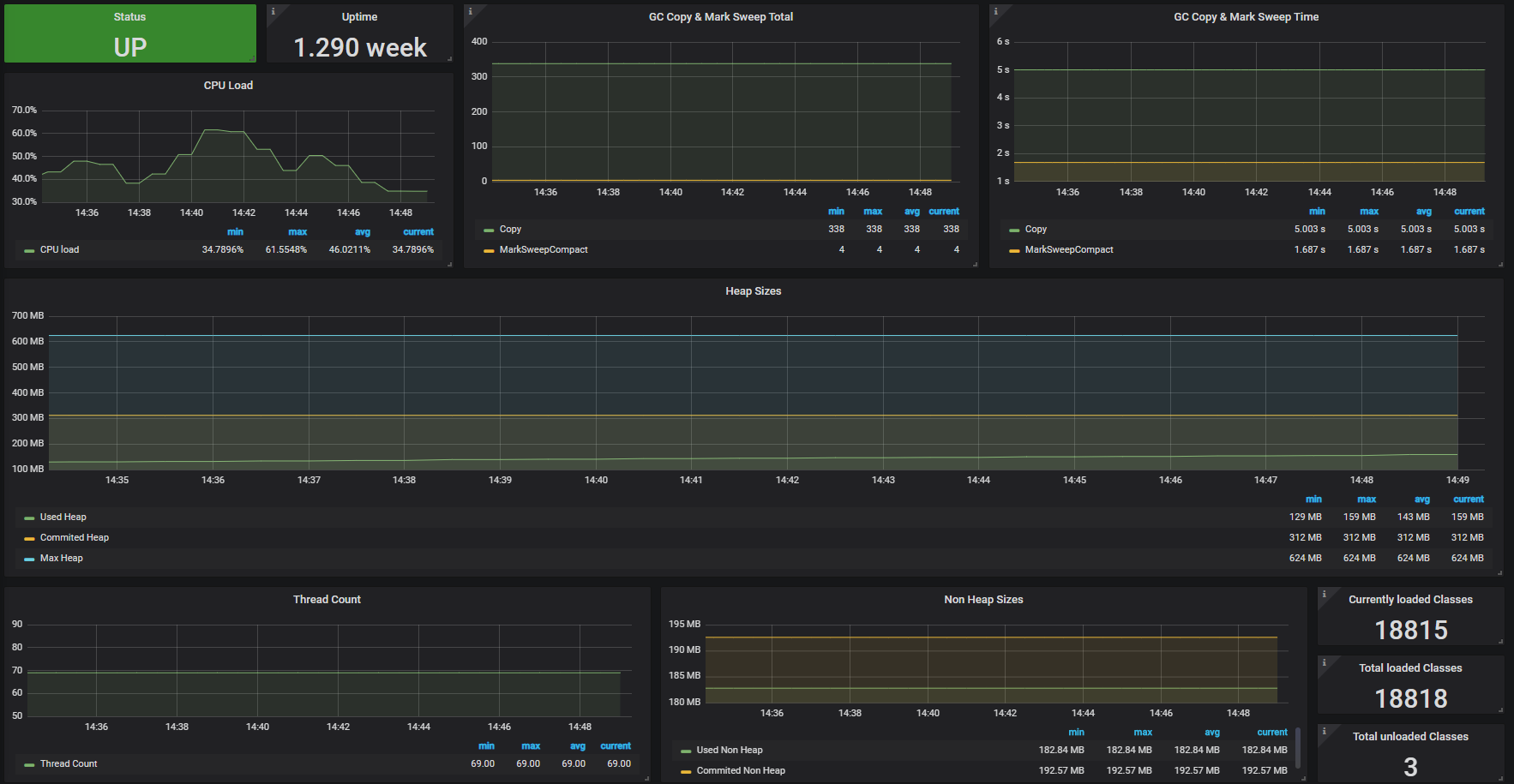Open Total loaded Classes title menu
This screenshot has width=1514, height=784.
1410,668
